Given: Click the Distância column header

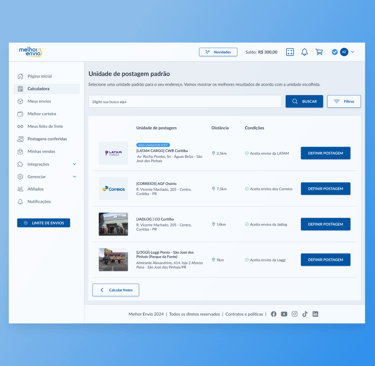Looking at the screenshot, I should coord(220,128).
